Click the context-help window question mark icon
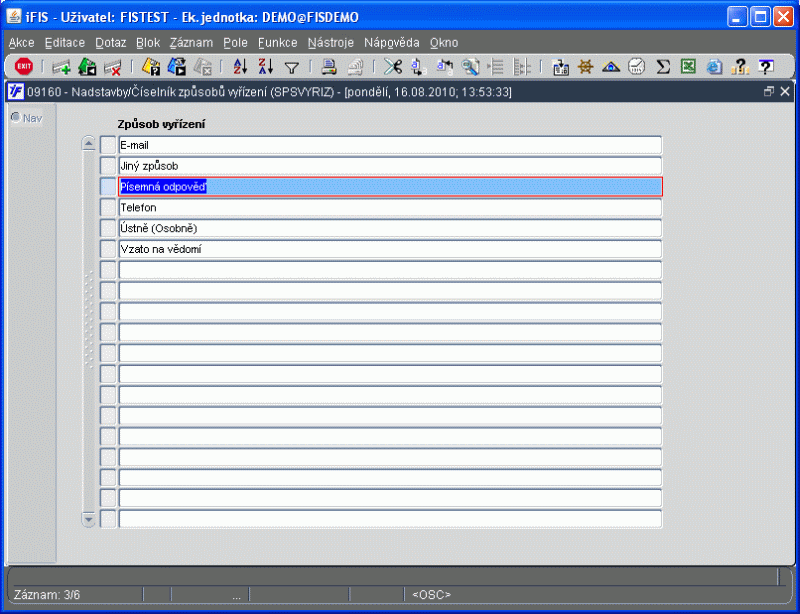 click(x=766, y=67)
